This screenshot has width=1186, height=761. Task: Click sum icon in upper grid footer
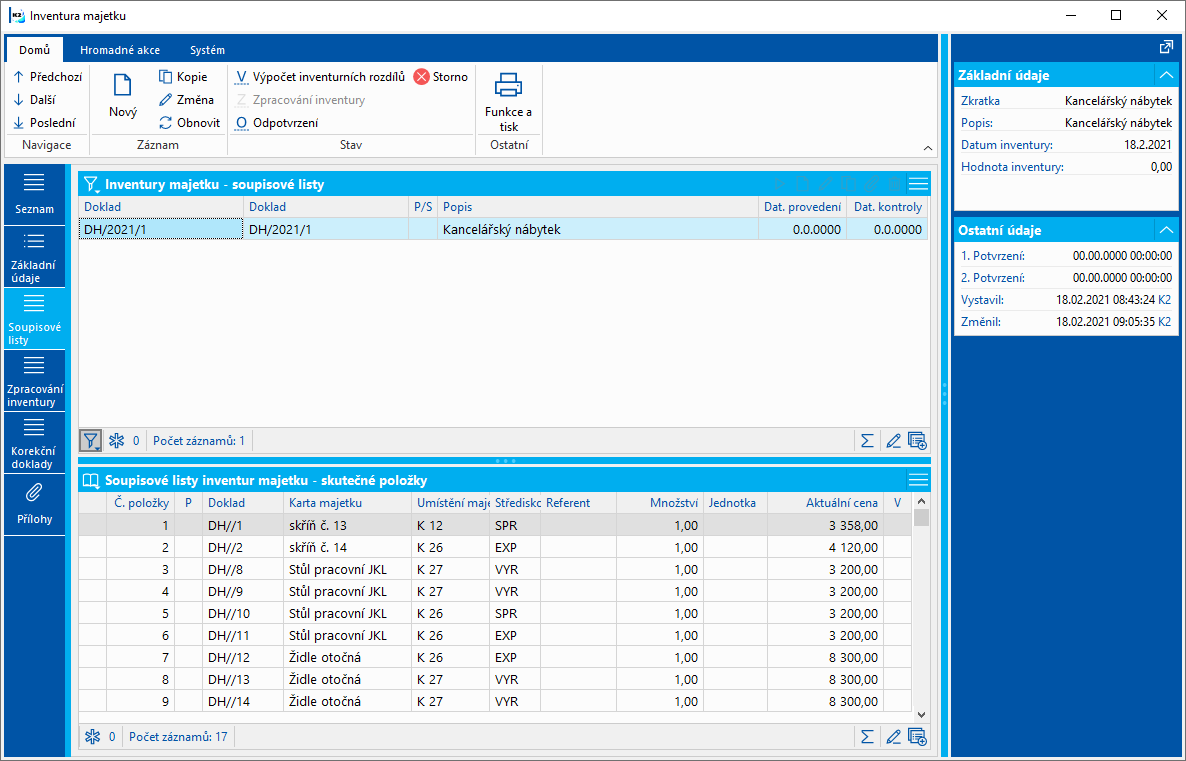tap(867, 441)
